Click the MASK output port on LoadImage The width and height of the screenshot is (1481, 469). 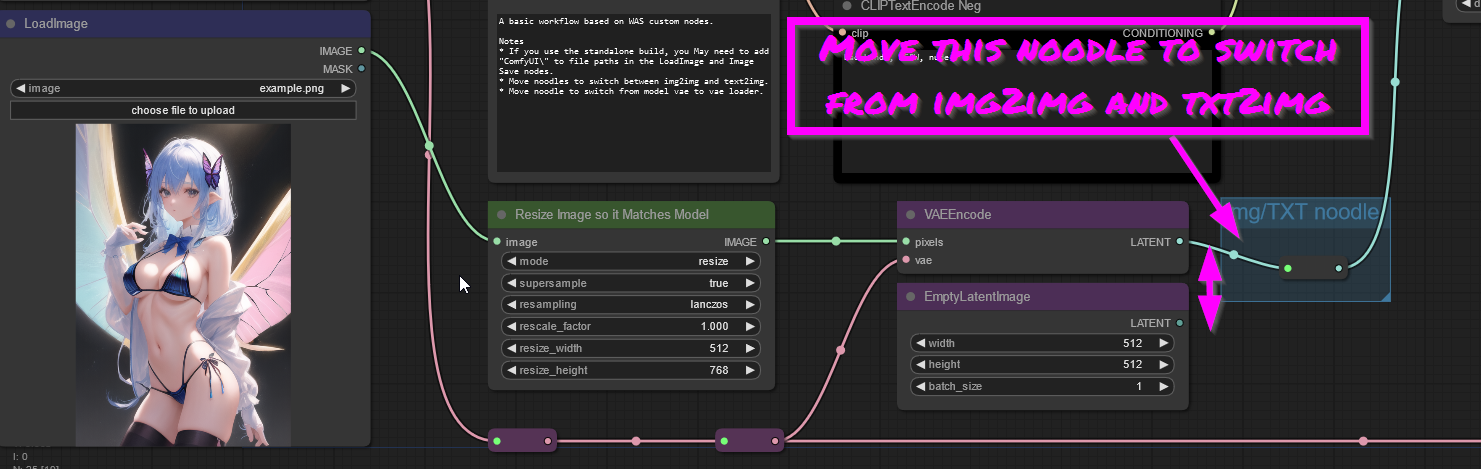pyautogui.click(x=361, y=69)
